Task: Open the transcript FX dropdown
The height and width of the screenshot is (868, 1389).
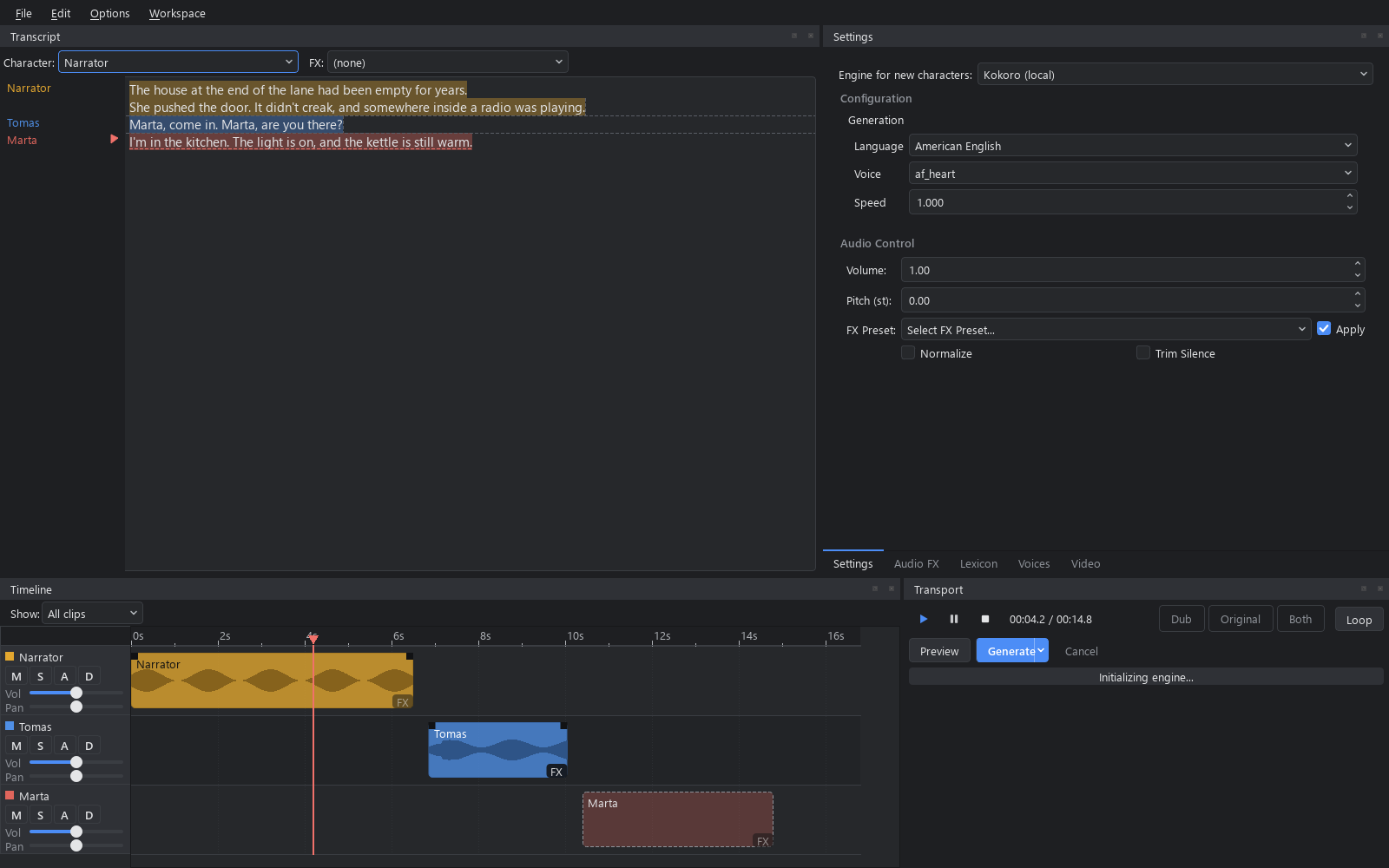Action: 448,62
